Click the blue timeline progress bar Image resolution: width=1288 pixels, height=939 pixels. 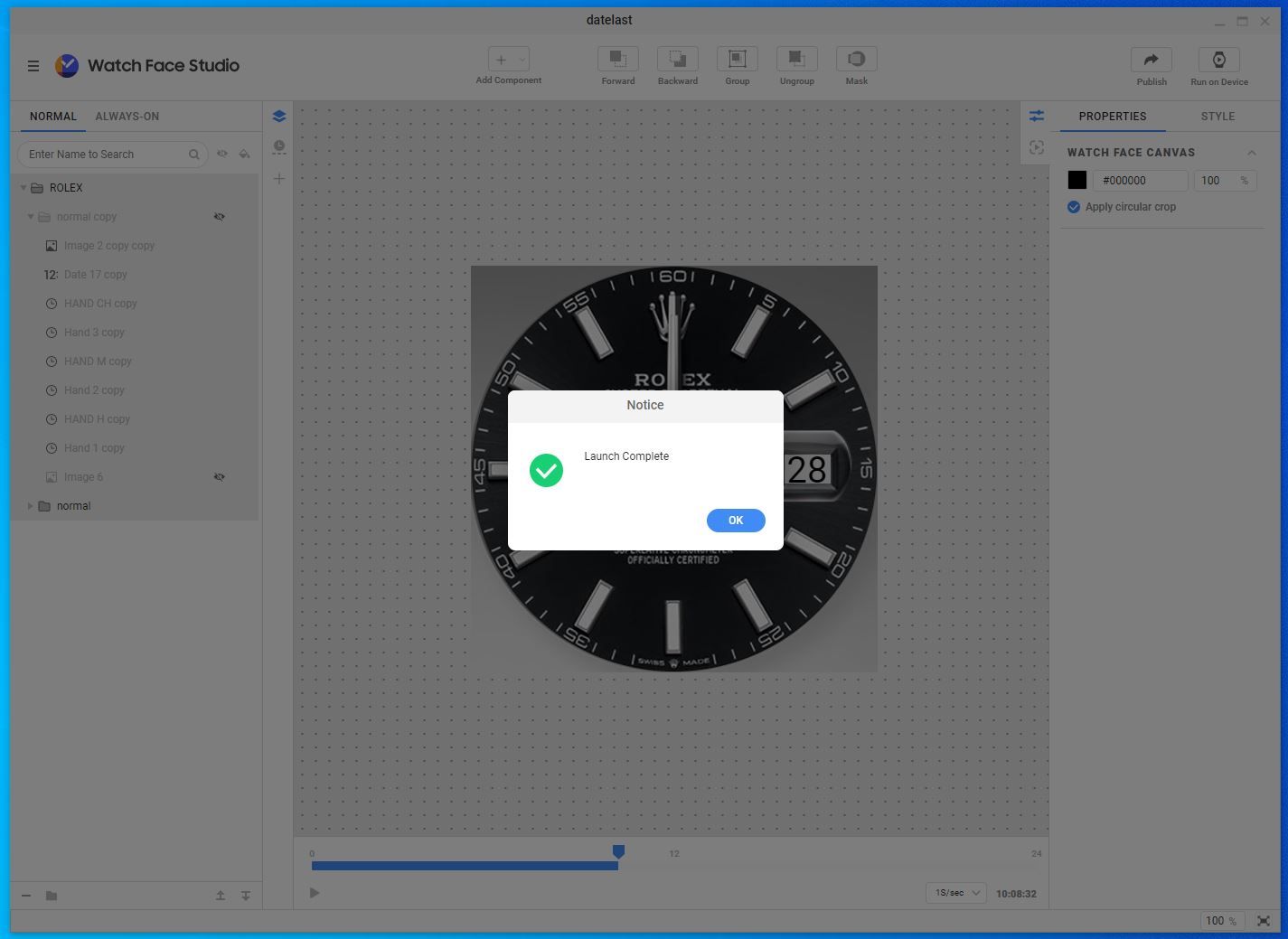coord(465,866)
